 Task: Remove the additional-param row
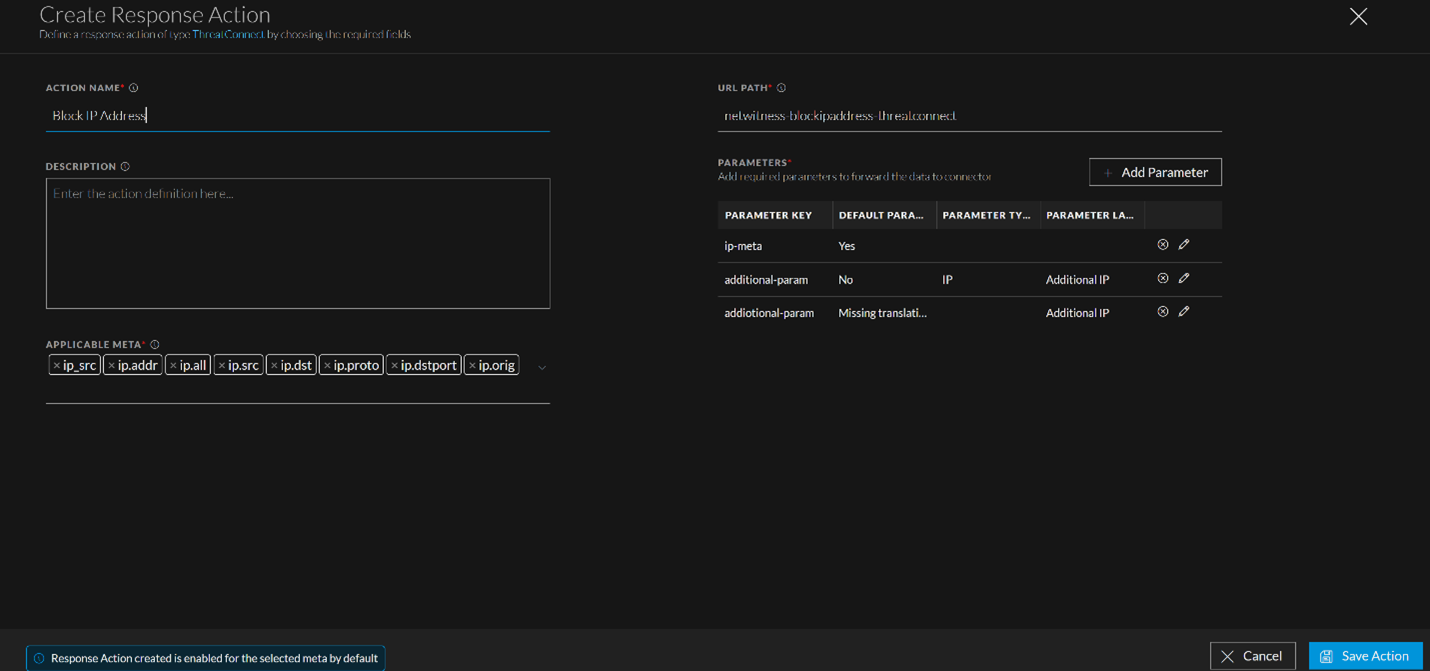(x=1162, y=279)
